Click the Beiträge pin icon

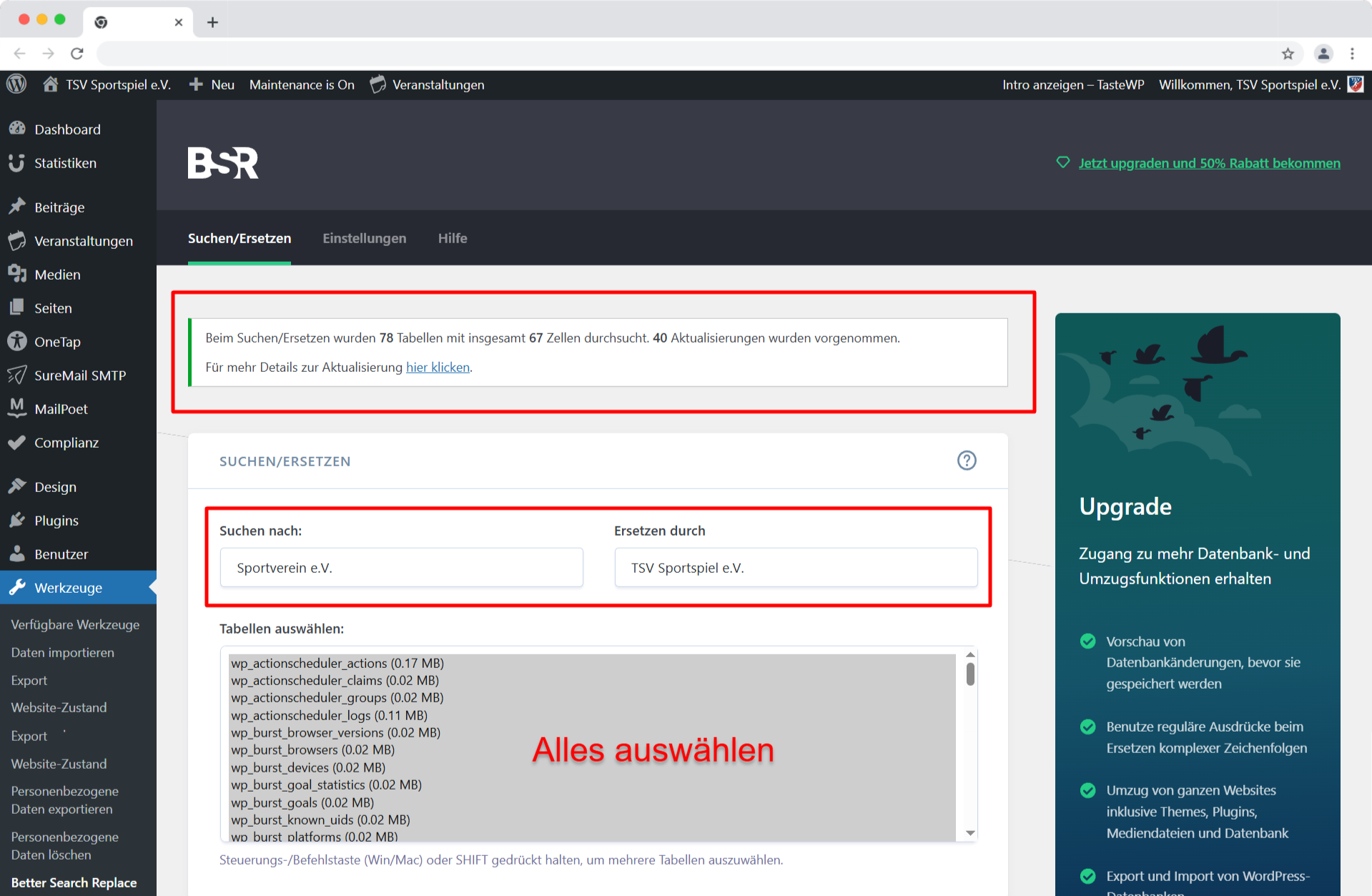[17, 207]
